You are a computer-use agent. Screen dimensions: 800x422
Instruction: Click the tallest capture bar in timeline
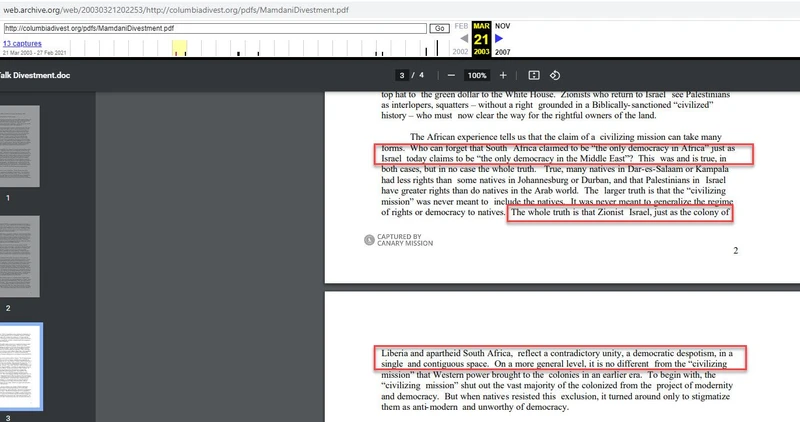(437, 47)
